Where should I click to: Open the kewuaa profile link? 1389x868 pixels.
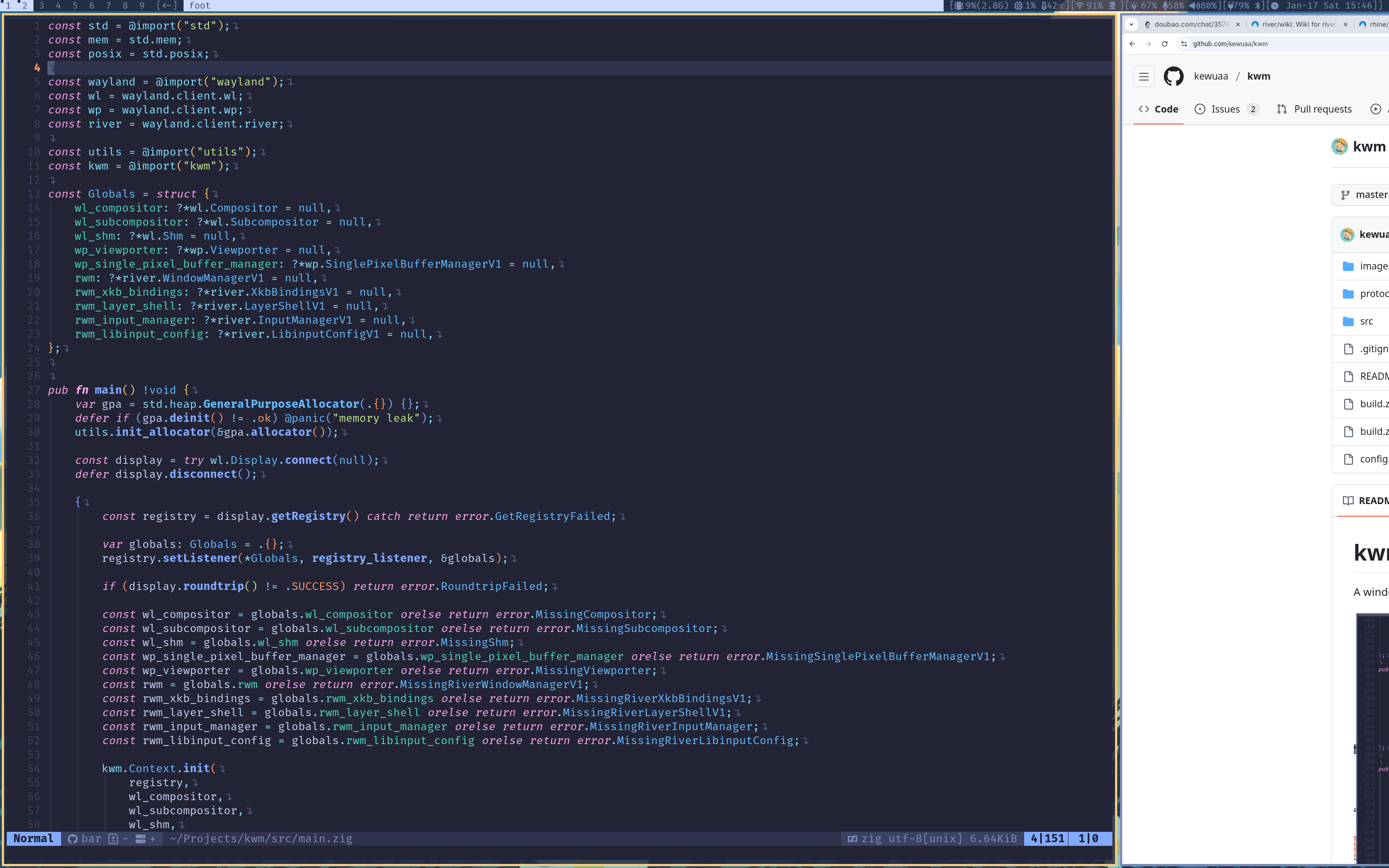pos(1211,76)
